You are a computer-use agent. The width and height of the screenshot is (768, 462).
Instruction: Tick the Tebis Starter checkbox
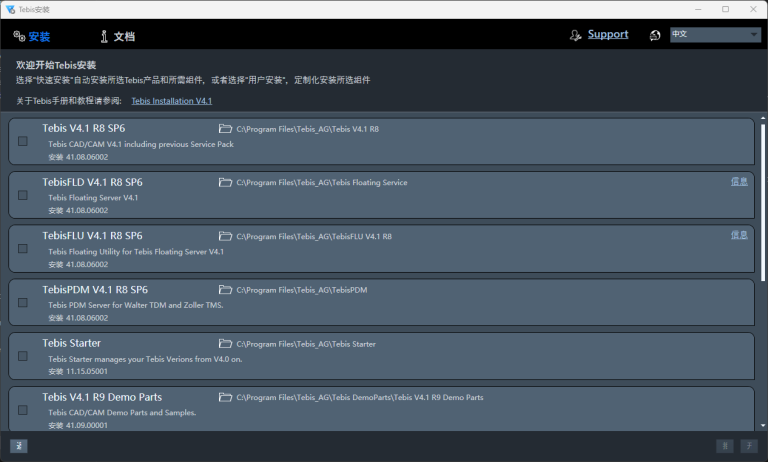point(23,356)
